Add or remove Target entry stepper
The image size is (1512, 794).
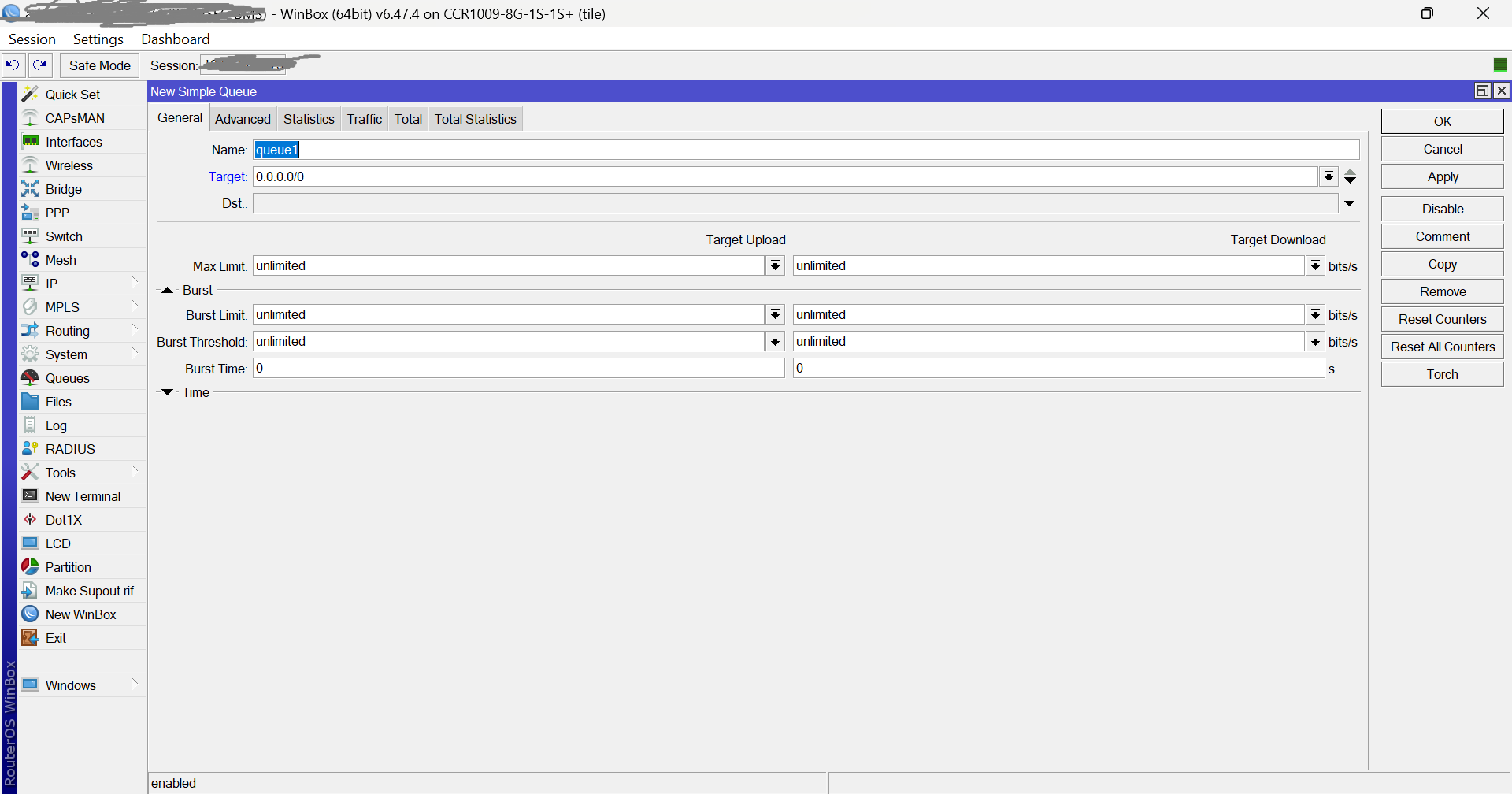coord(1350,176)
